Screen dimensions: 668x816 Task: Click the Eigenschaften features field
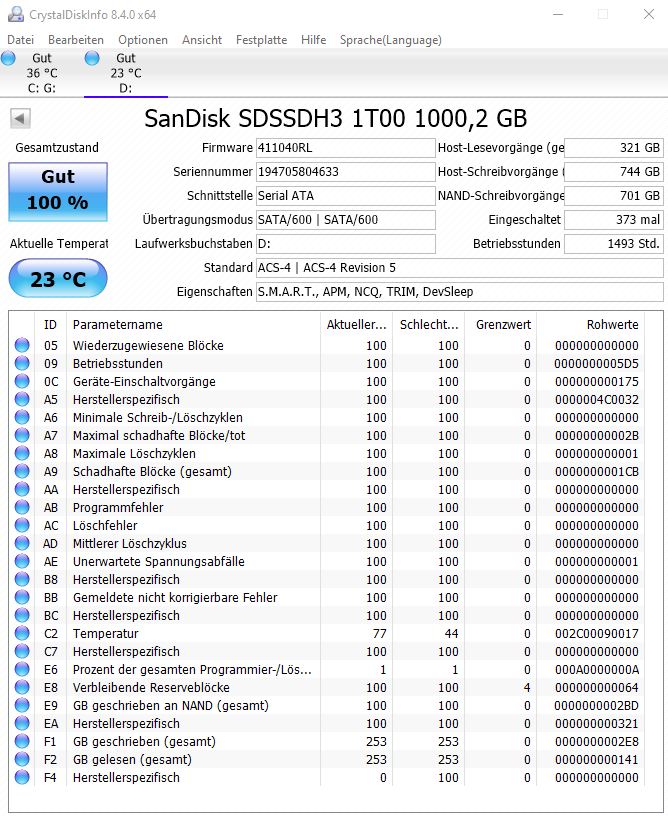pyautogui.click(x=460, y=291)
